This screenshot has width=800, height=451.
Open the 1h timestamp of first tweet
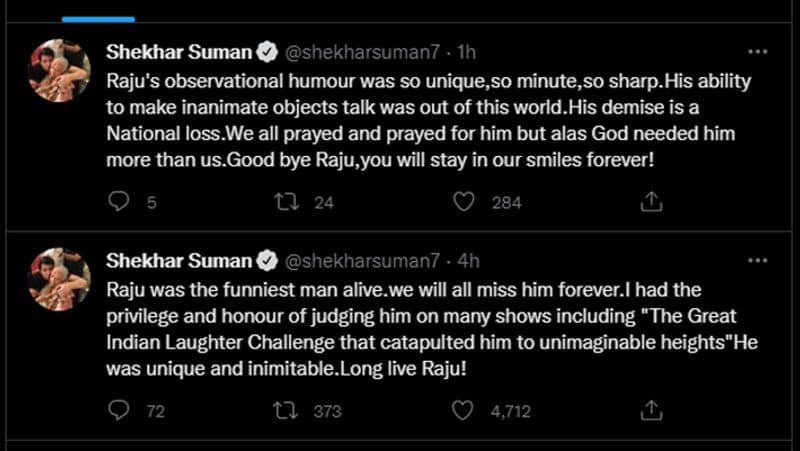(x=467, y=51)
